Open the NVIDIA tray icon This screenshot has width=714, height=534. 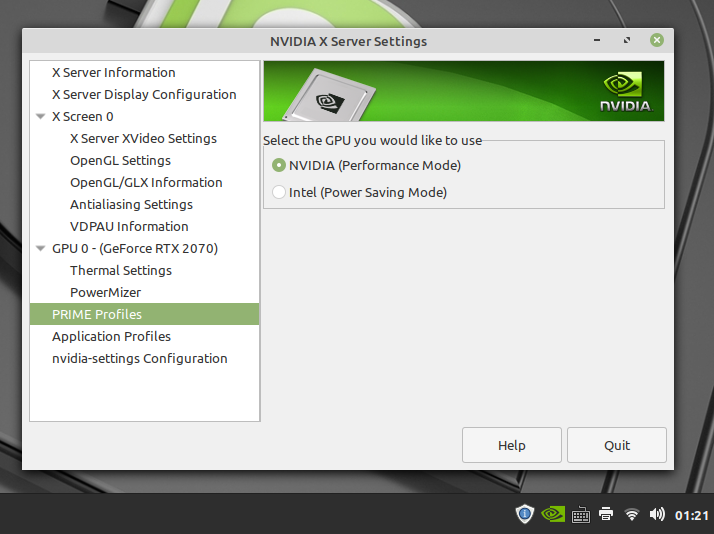[x=553, y=514]
